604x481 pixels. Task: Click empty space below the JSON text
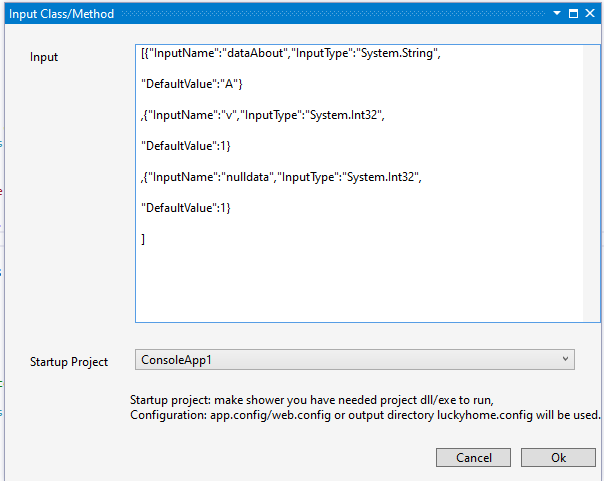[358, 285]
